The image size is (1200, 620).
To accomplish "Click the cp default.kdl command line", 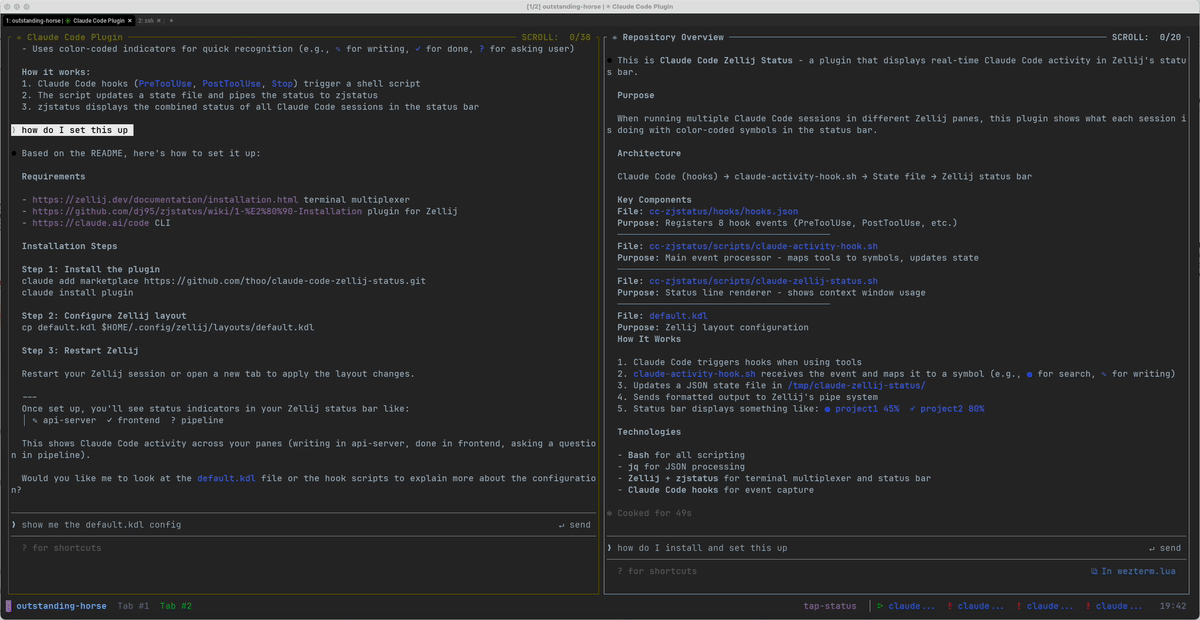I will tap(168, 328).
